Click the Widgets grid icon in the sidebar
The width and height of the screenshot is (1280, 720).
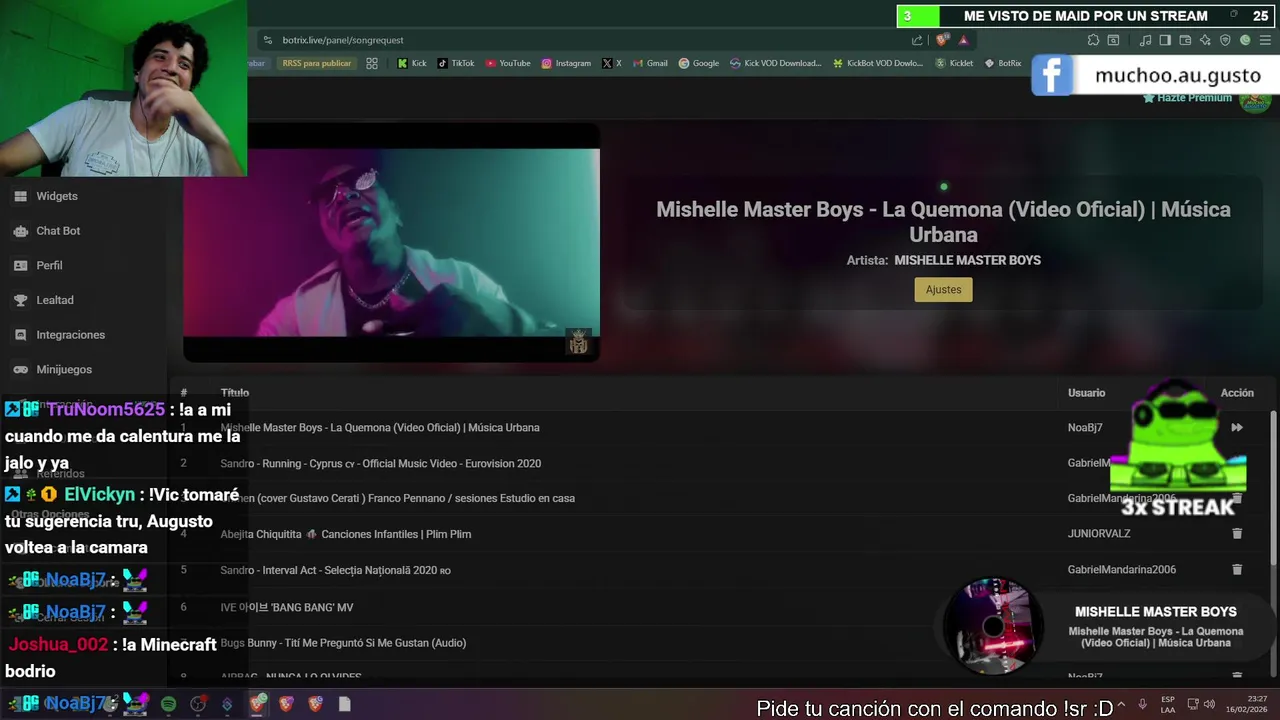point(20,196)
